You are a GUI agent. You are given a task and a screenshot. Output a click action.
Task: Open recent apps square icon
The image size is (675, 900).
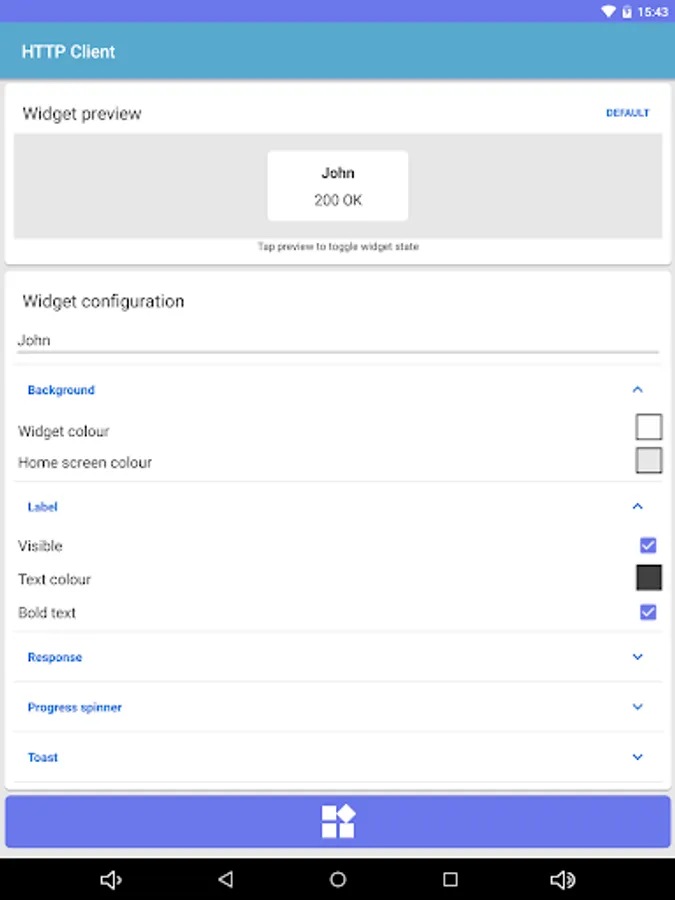coord(451,879)
